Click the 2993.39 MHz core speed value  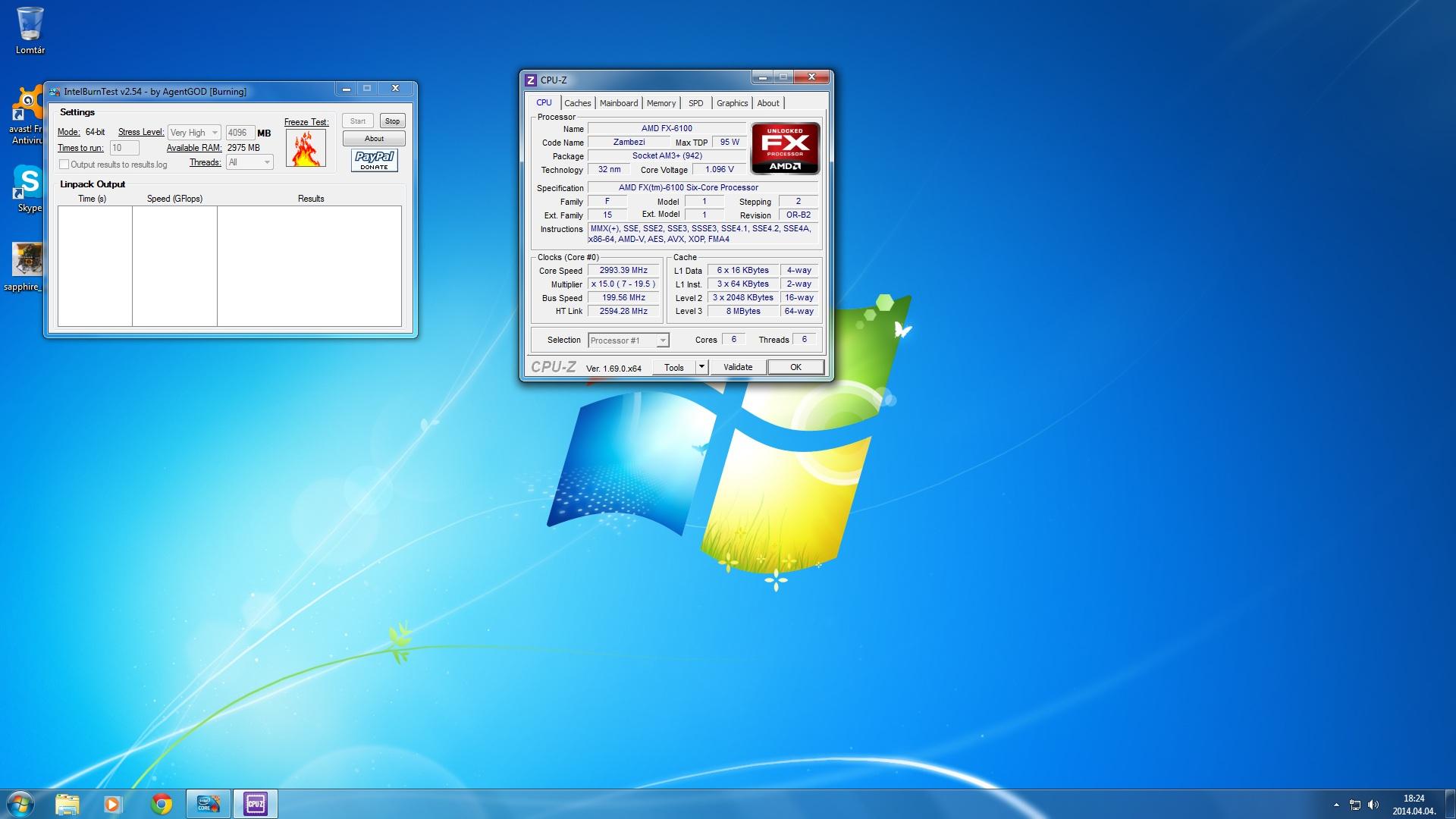623,270
